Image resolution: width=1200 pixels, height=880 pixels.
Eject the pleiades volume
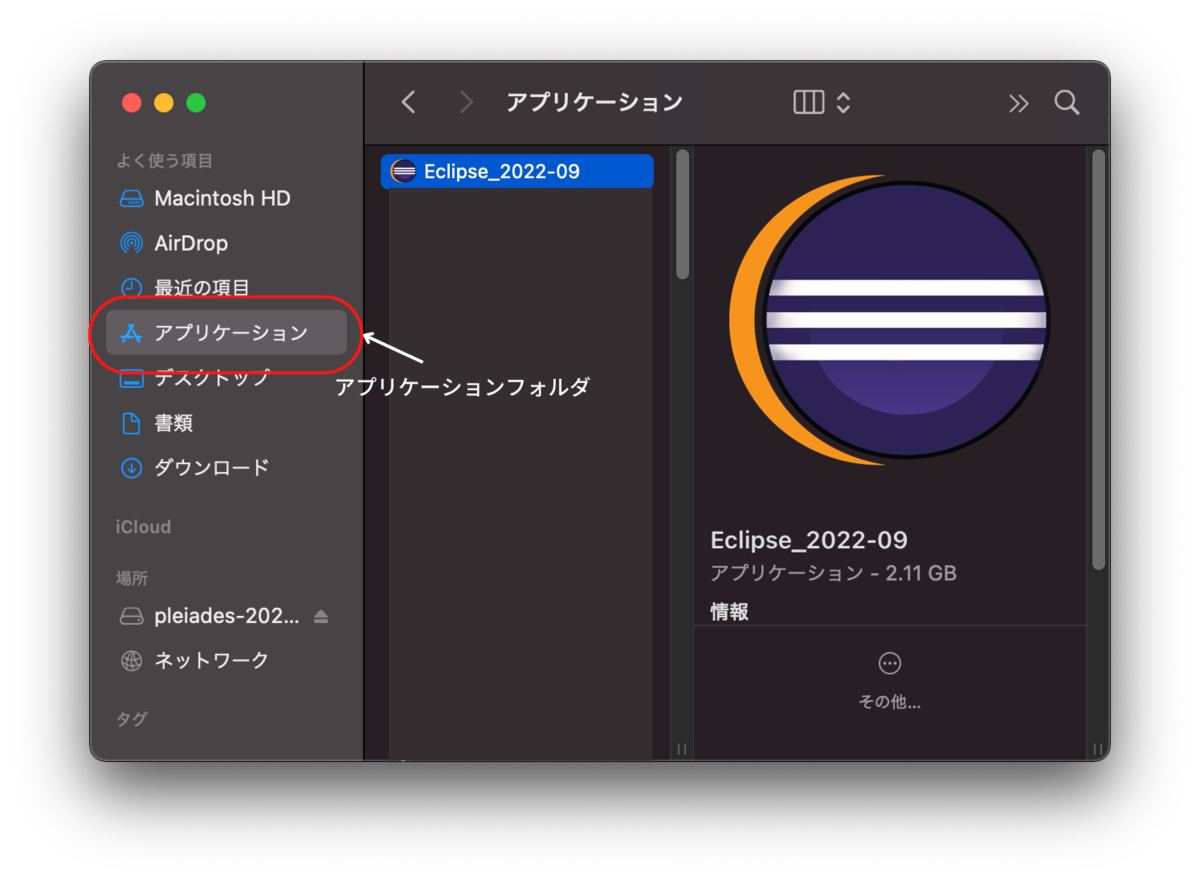(x=320, y=616)
